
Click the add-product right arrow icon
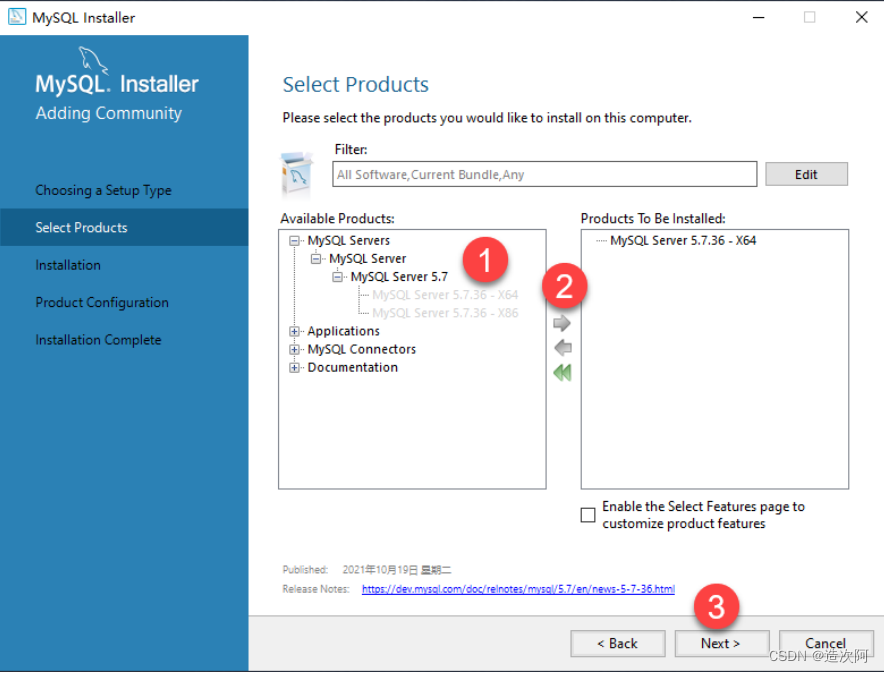tap(562, 323)
